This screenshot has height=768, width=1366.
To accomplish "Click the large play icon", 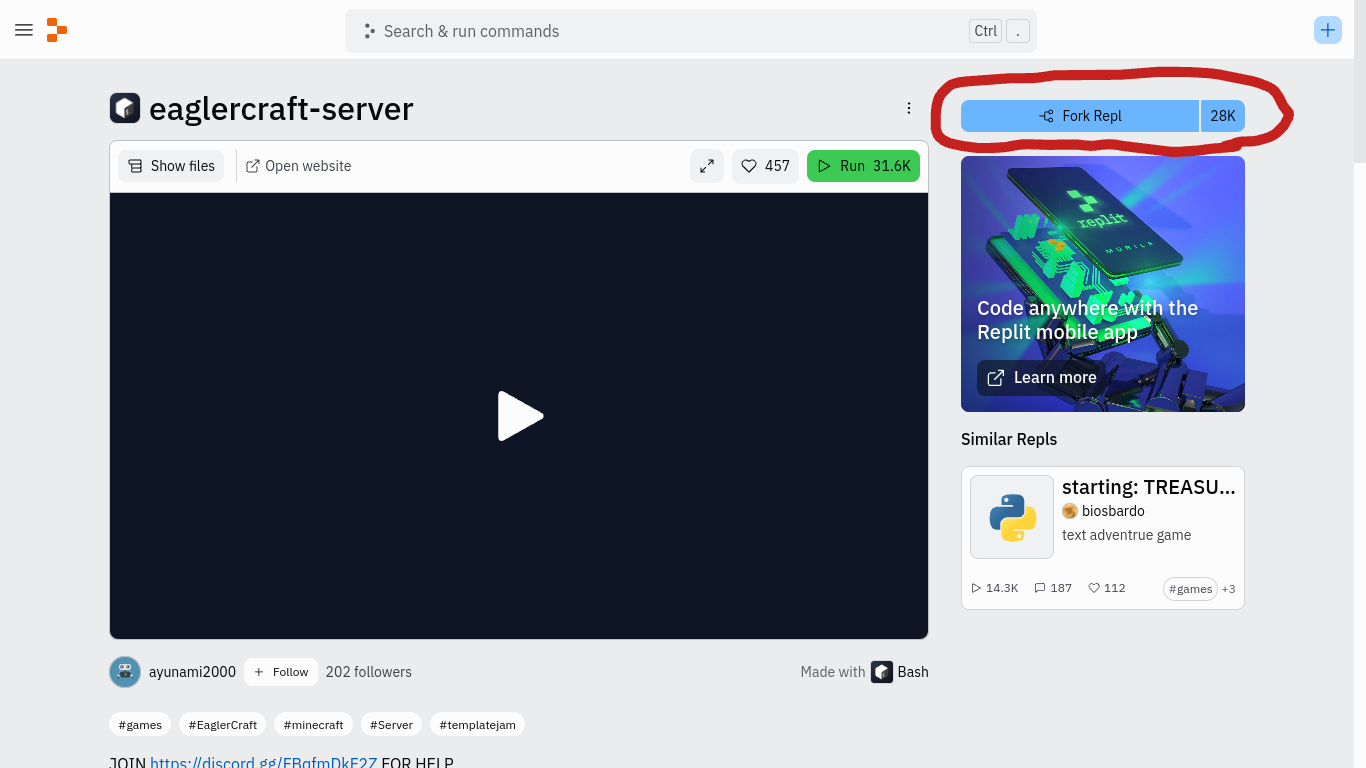I will 520,416.
